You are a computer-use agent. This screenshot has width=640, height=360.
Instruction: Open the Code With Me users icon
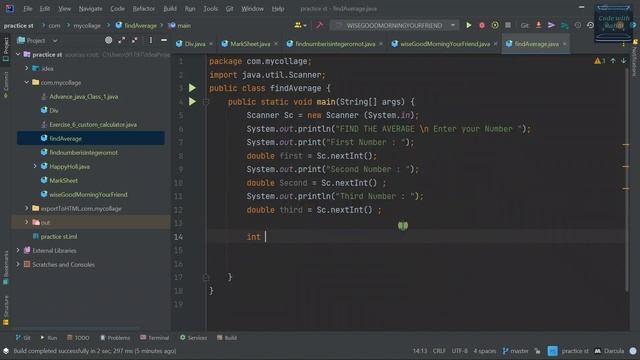click(300, 25)
